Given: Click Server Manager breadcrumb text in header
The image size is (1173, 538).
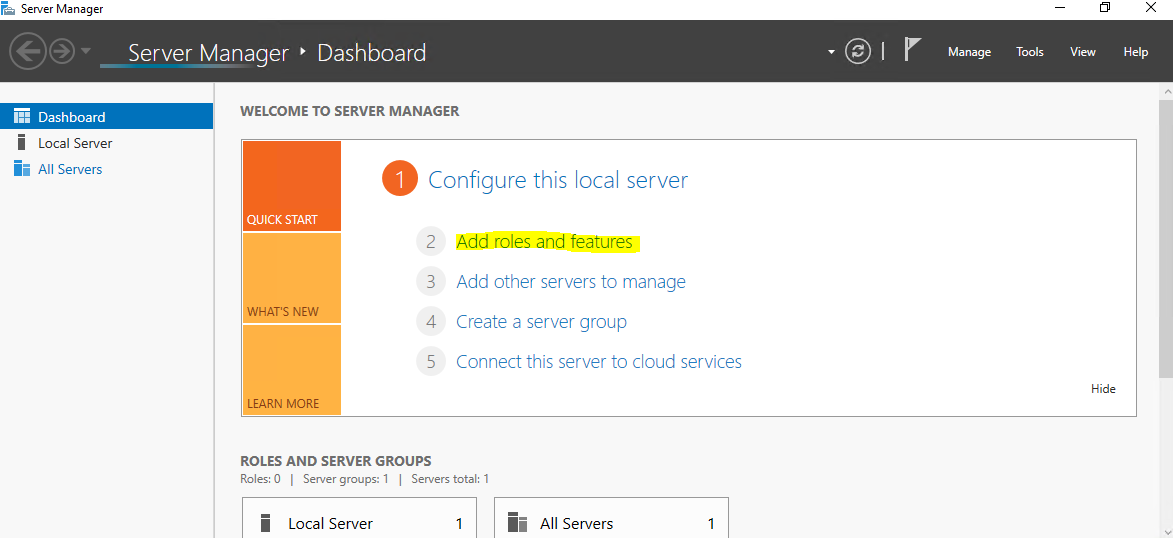Looking at the screenshot, I should pyautogui.click(x=208, y=53).
